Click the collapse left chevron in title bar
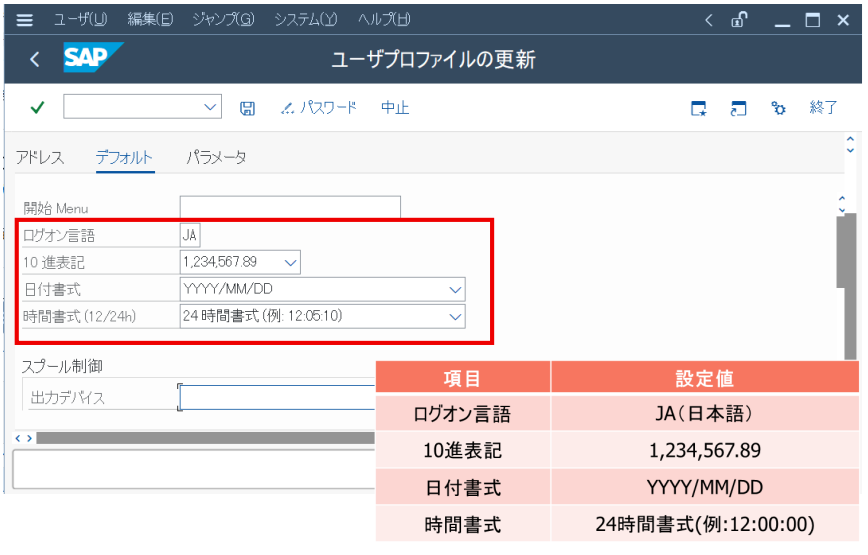Screen dimensions: 868x555 click(709, 20)
